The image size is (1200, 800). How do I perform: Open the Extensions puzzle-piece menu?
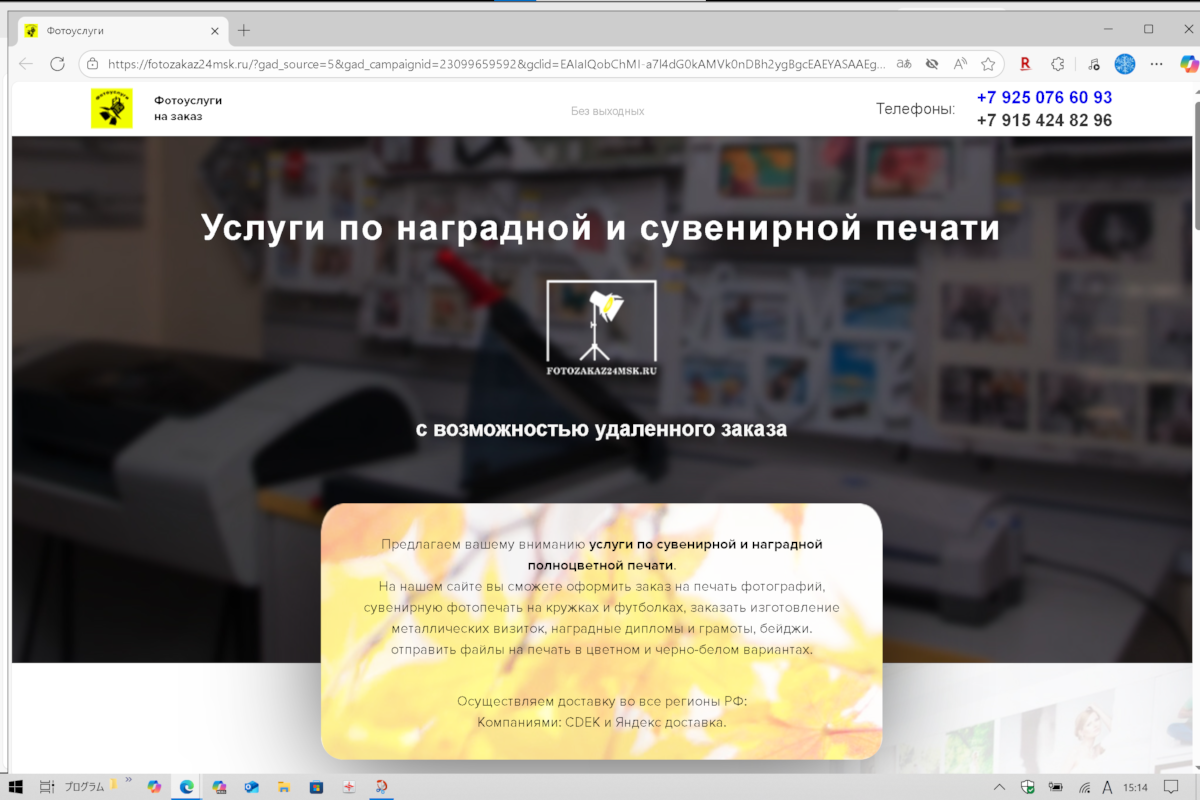point(1057,63)
